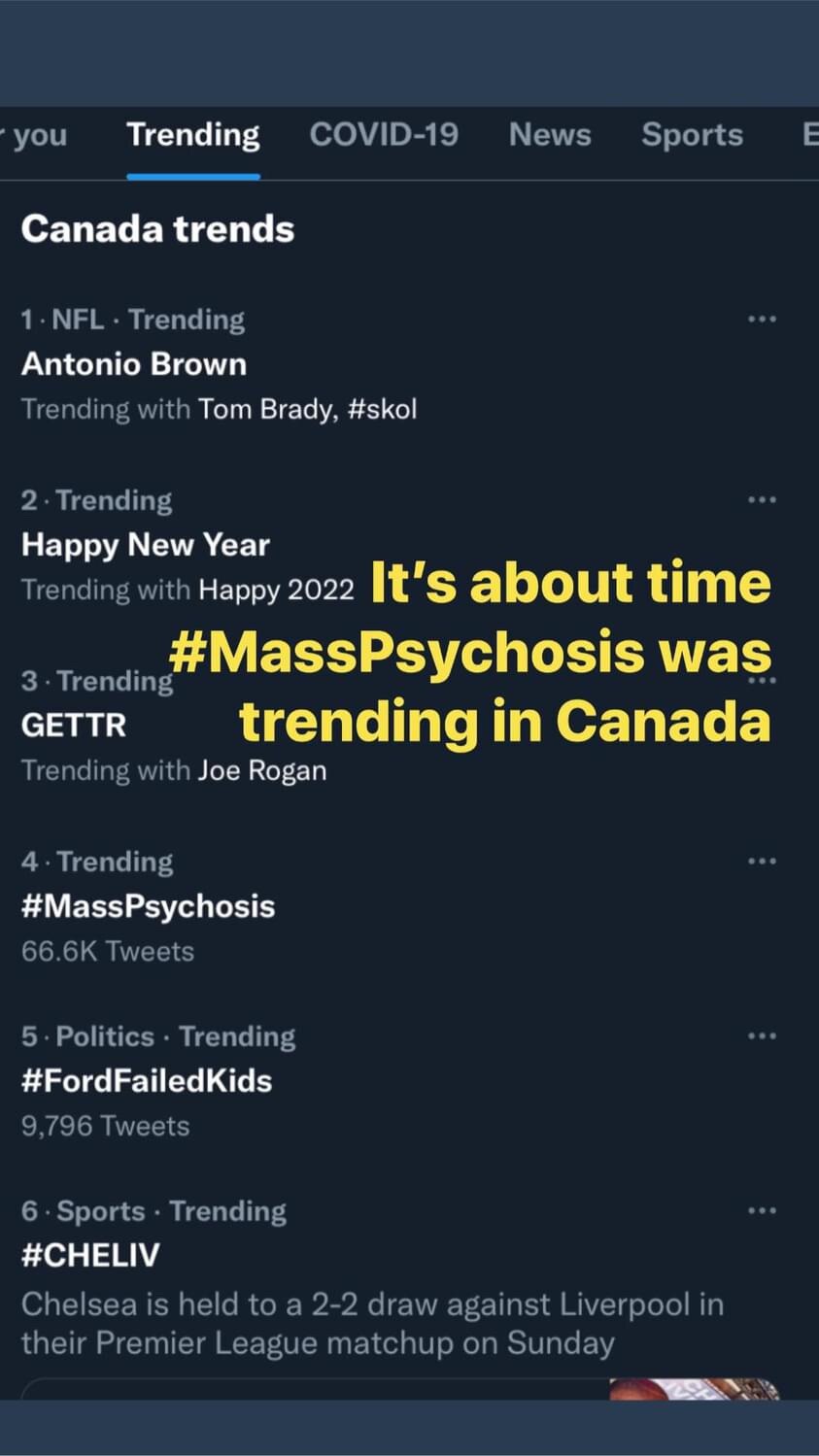Image resolution: width=819 pixels, height=1456 pixels.
Task: Open the News tab
Action: 550,135
